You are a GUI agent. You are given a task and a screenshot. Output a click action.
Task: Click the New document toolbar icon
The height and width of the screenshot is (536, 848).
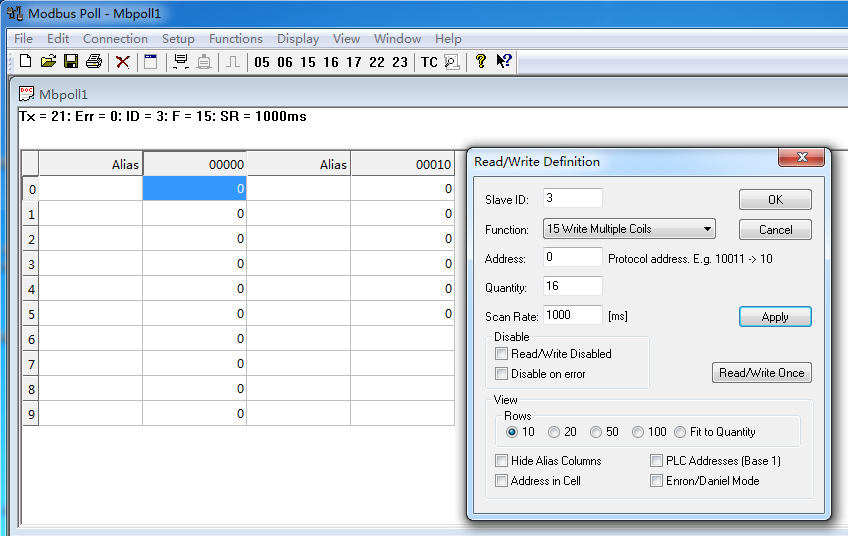(x=26, y=62)
